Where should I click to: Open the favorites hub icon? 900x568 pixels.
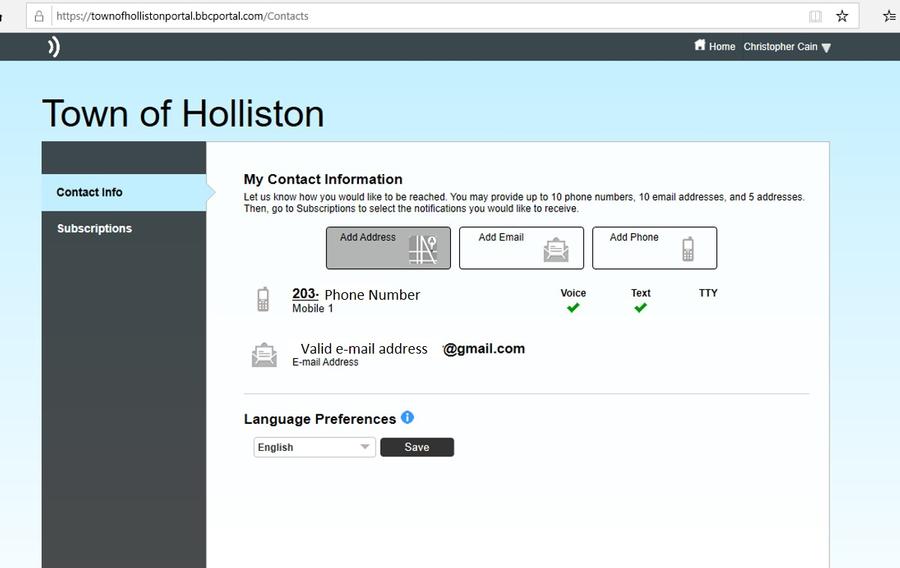click(890, 16)
